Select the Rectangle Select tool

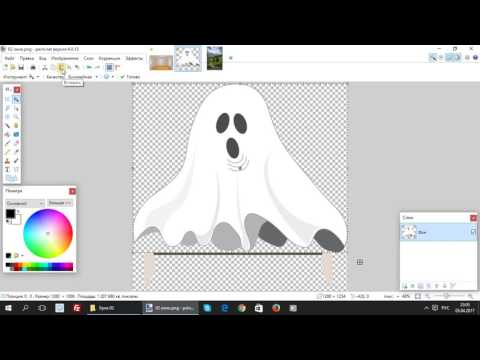click(7, 99)
